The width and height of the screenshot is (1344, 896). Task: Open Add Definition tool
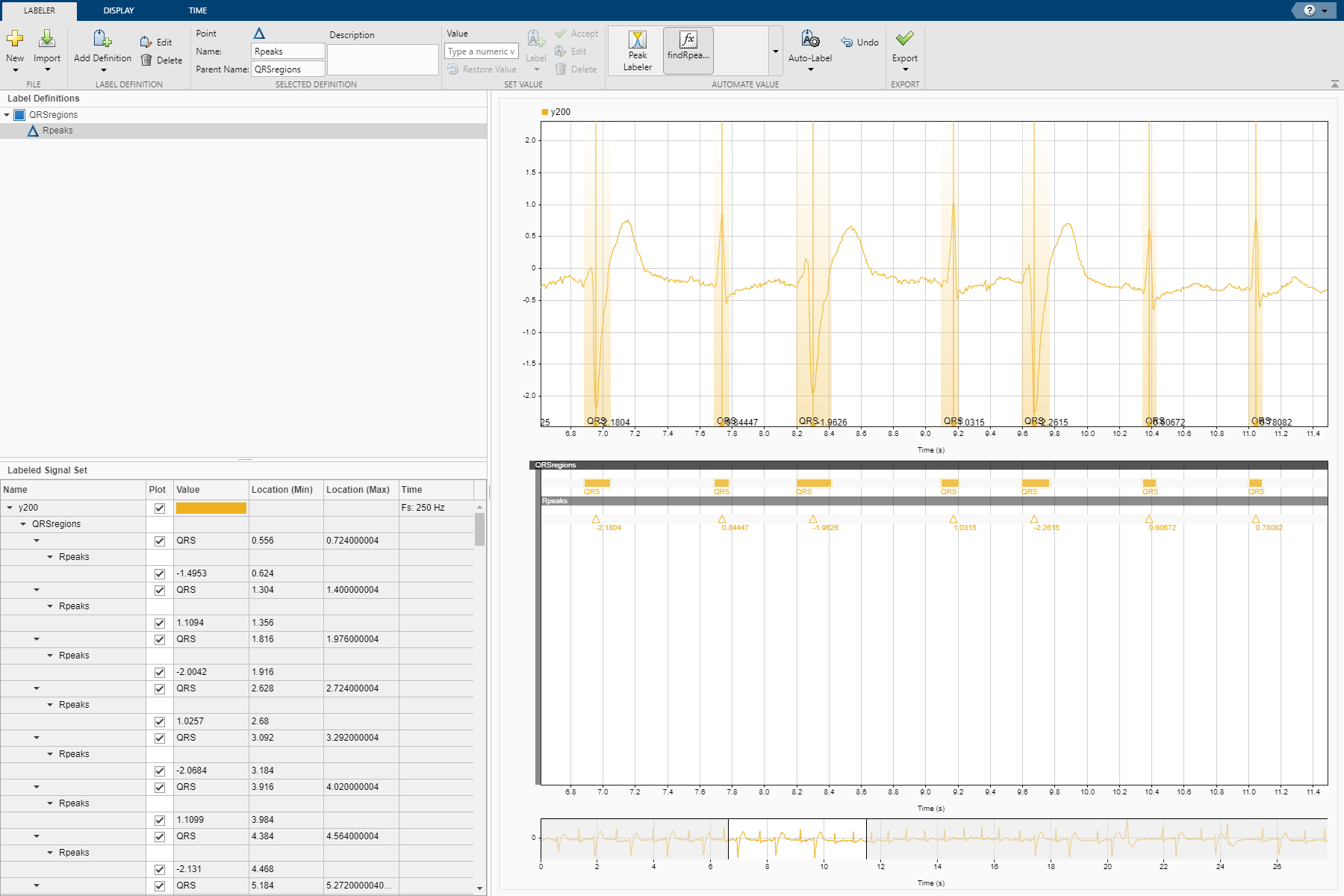pos(102,40)
